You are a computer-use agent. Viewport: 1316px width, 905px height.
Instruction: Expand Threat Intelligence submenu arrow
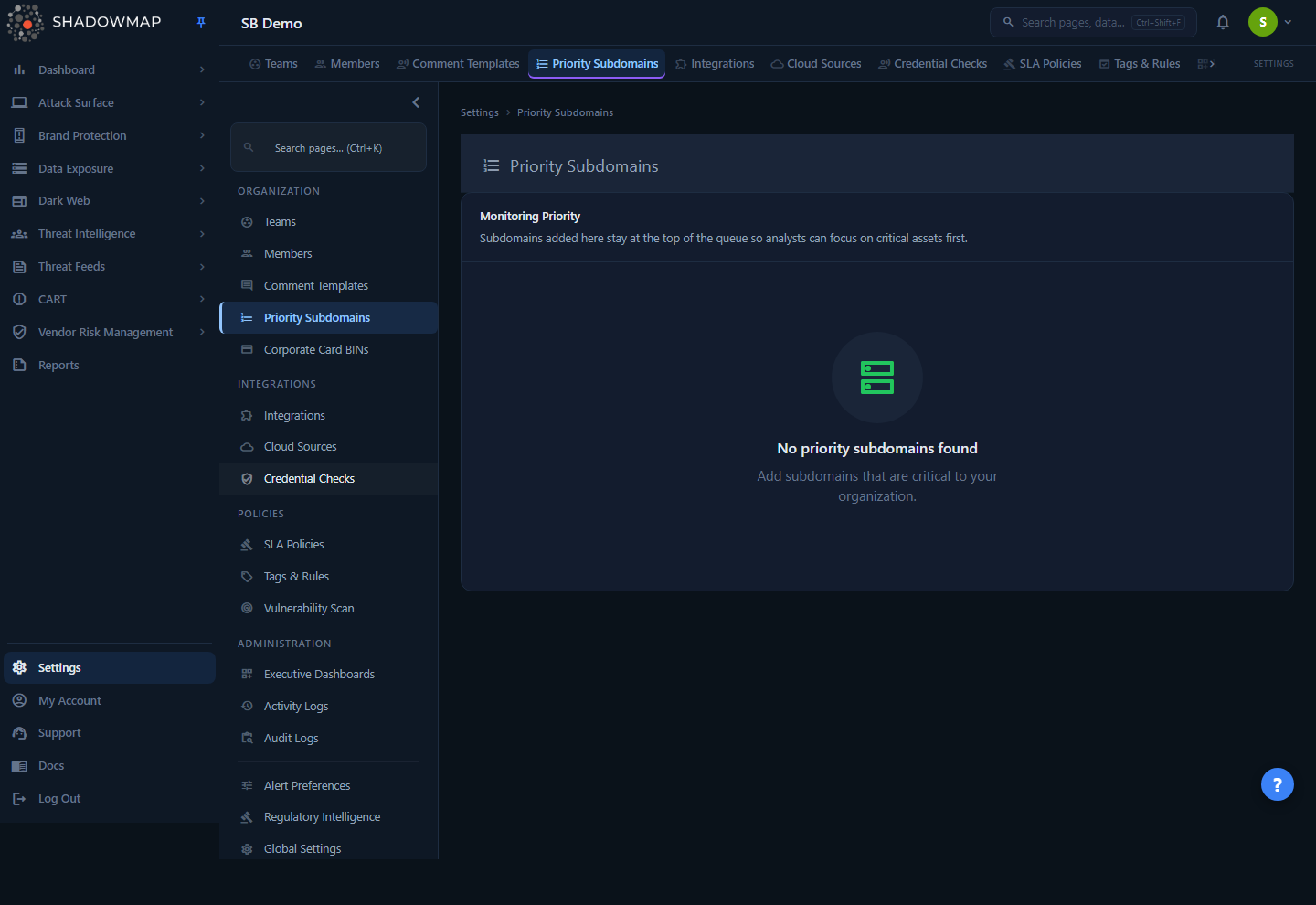coord(202,233)
